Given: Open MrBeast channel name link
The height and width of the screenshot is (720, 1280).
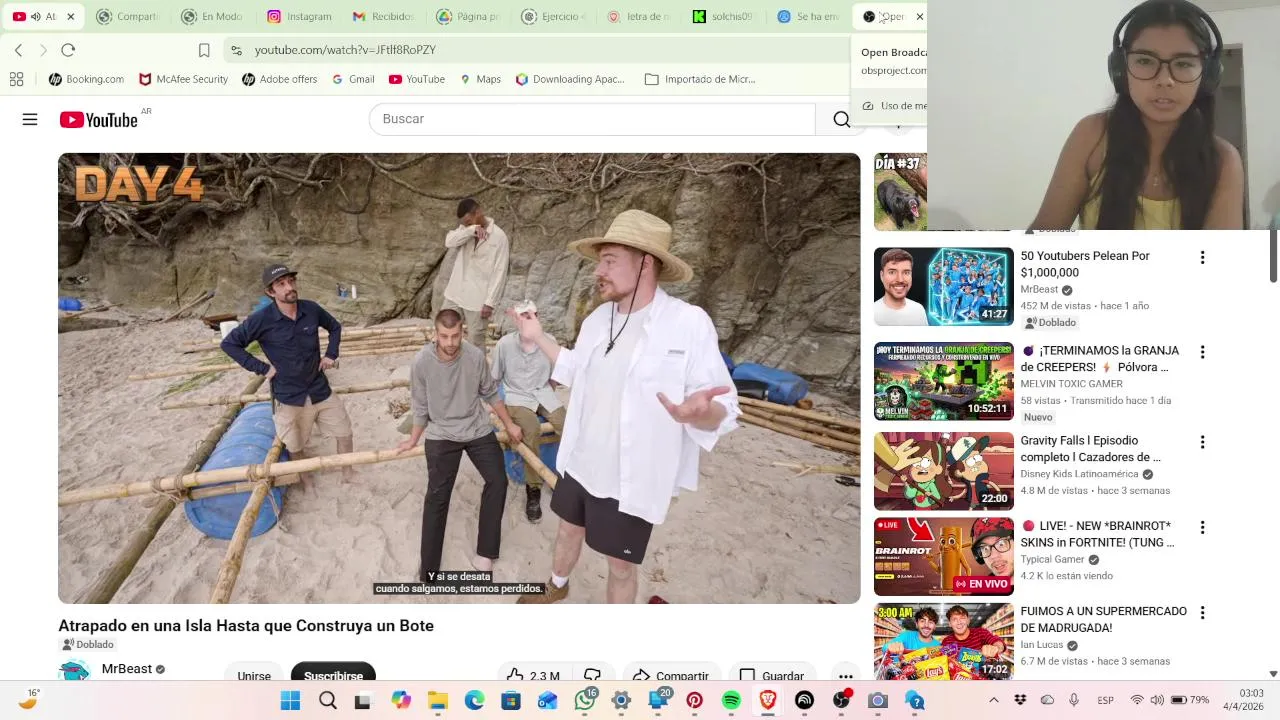Looking at the screenshot, I should pyautogui.click(x=126, y=669).
